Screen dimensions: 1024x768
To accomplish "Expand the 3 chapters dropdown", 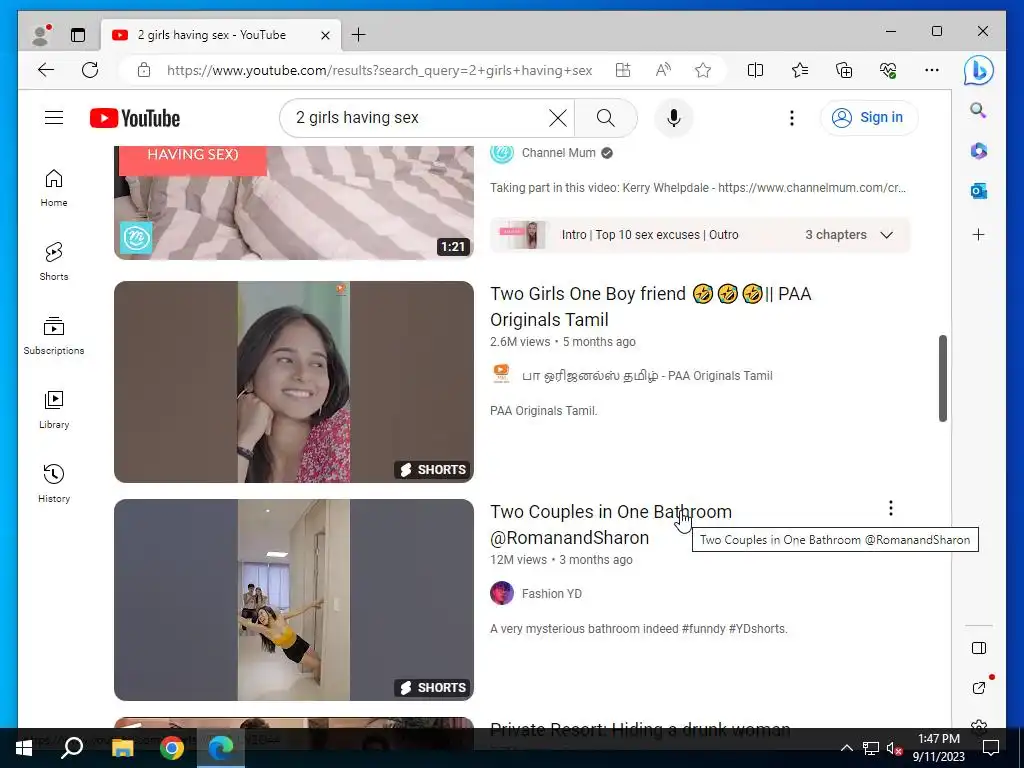I will 886,235.
